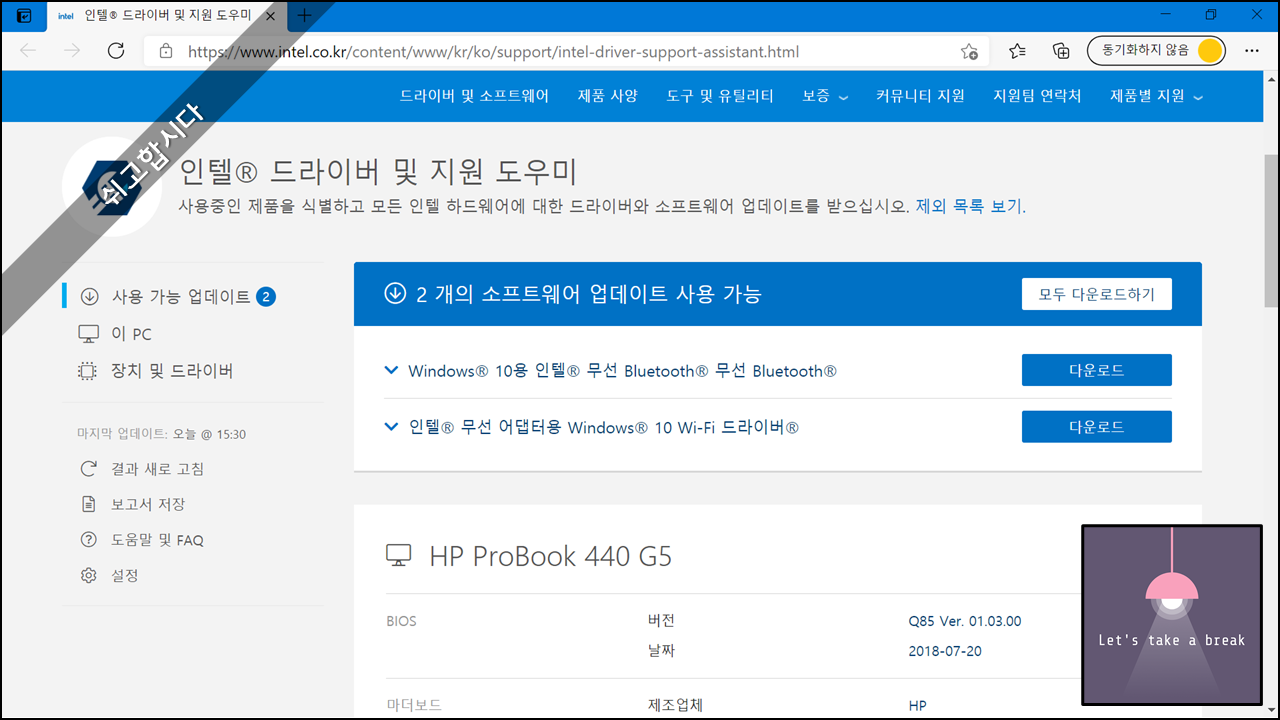Click the monitor icon next to HP ProBook

(x=399, y=556)
